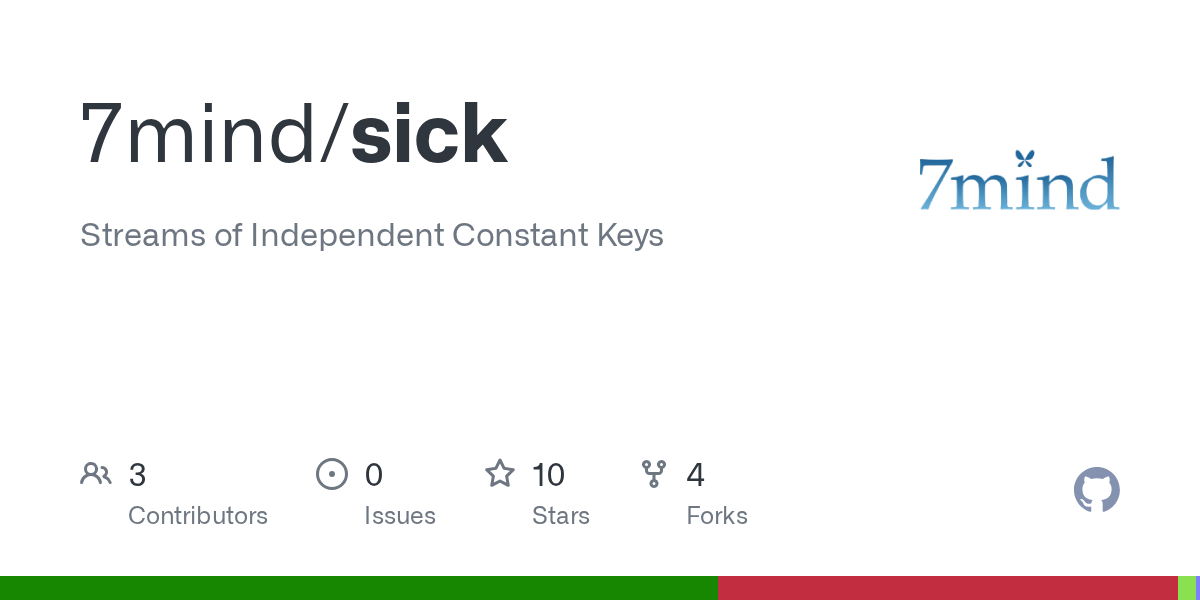Viewport: 1200px width, 600px height.
Task: Click the issues count "0"
Action: point(374,475)
